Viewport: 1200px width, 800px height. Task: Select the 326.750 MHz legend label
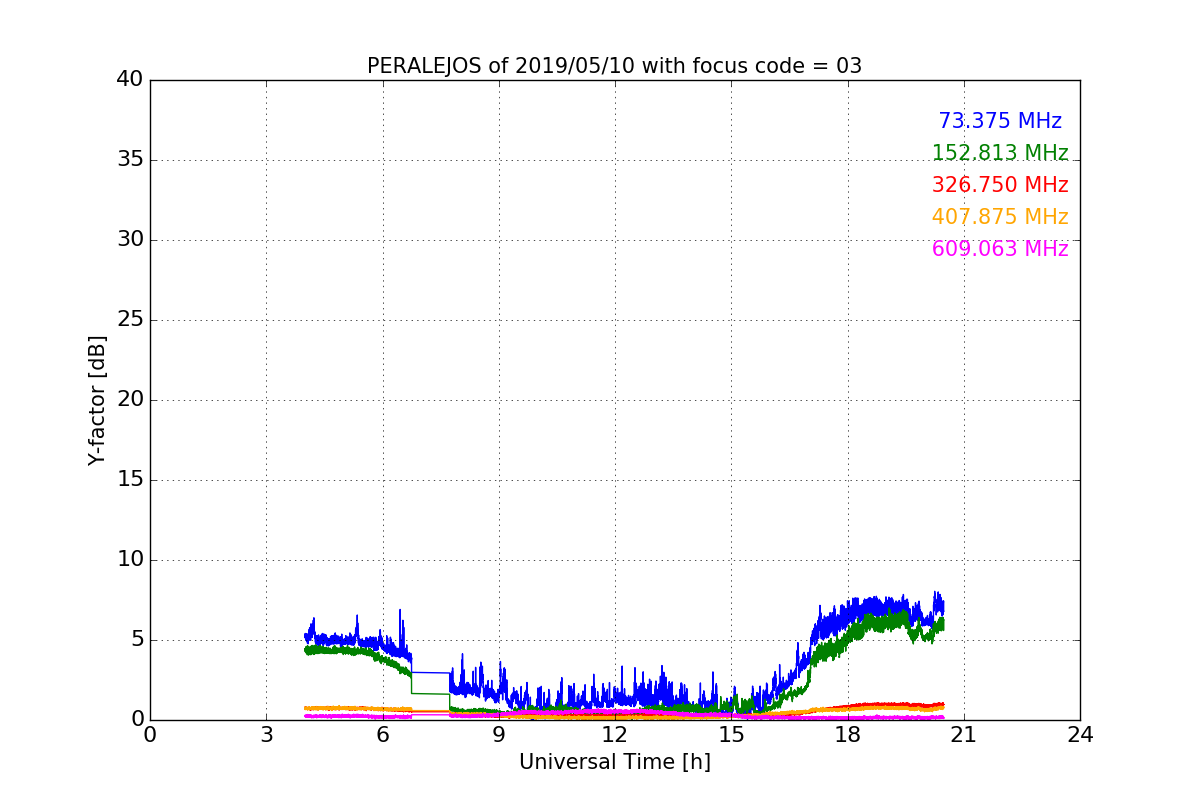click(1000, 185)
